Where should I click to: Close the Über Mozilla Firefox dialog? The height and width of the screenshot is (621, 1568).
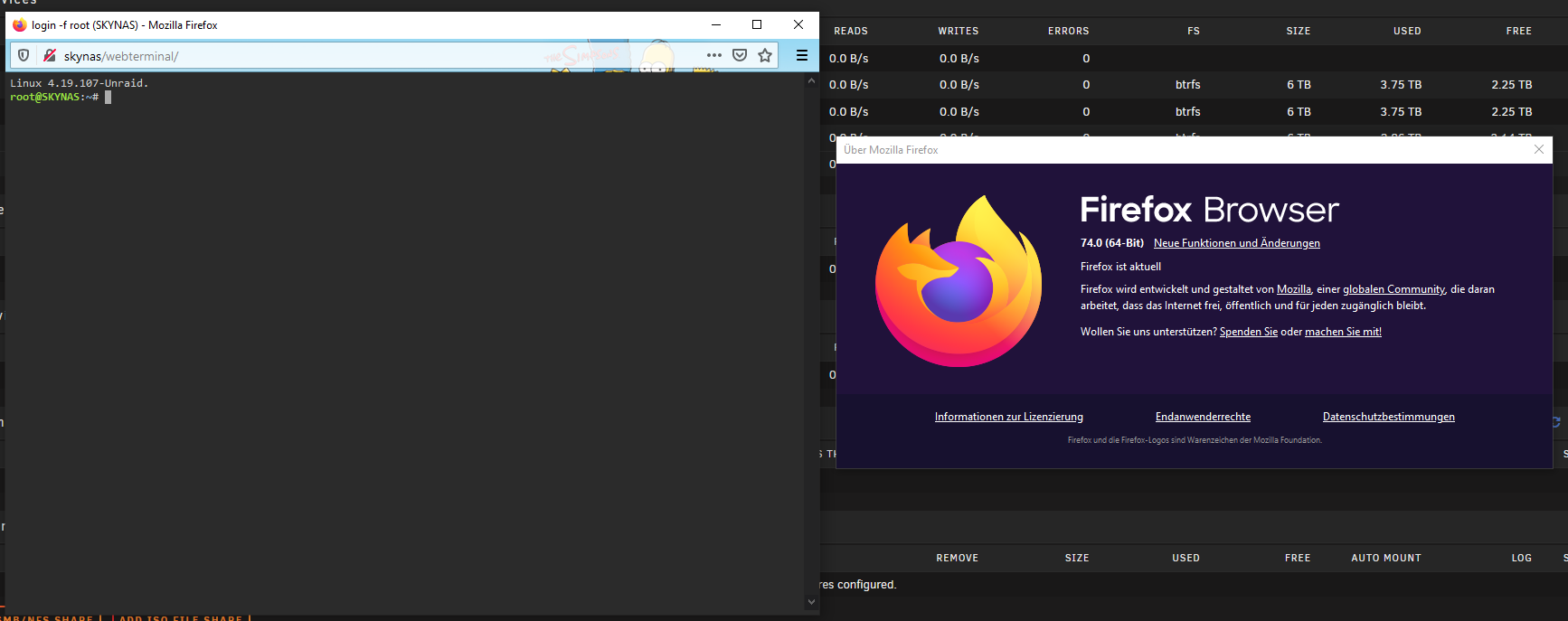(x=1539, y=149)
